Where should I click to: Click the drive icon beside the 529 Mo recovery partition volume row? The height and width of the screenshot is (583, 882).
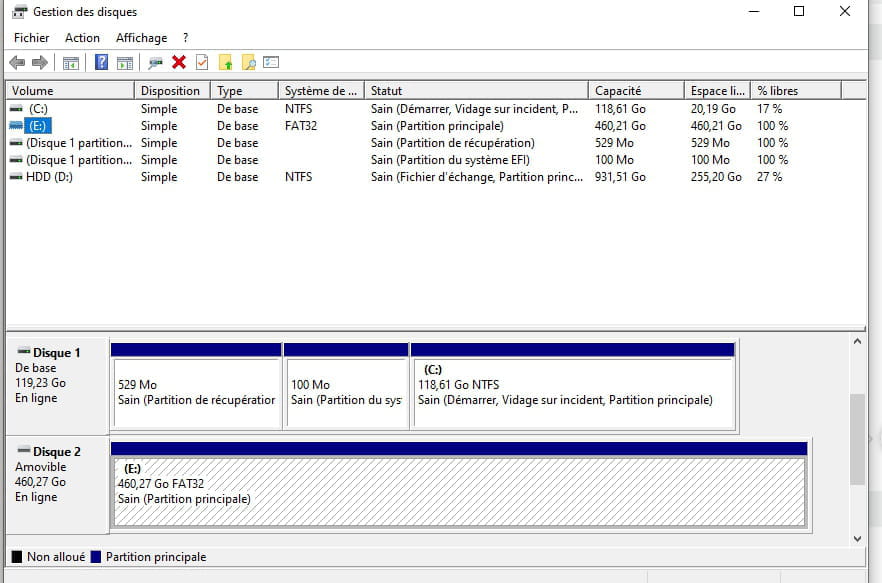(16, 142)
